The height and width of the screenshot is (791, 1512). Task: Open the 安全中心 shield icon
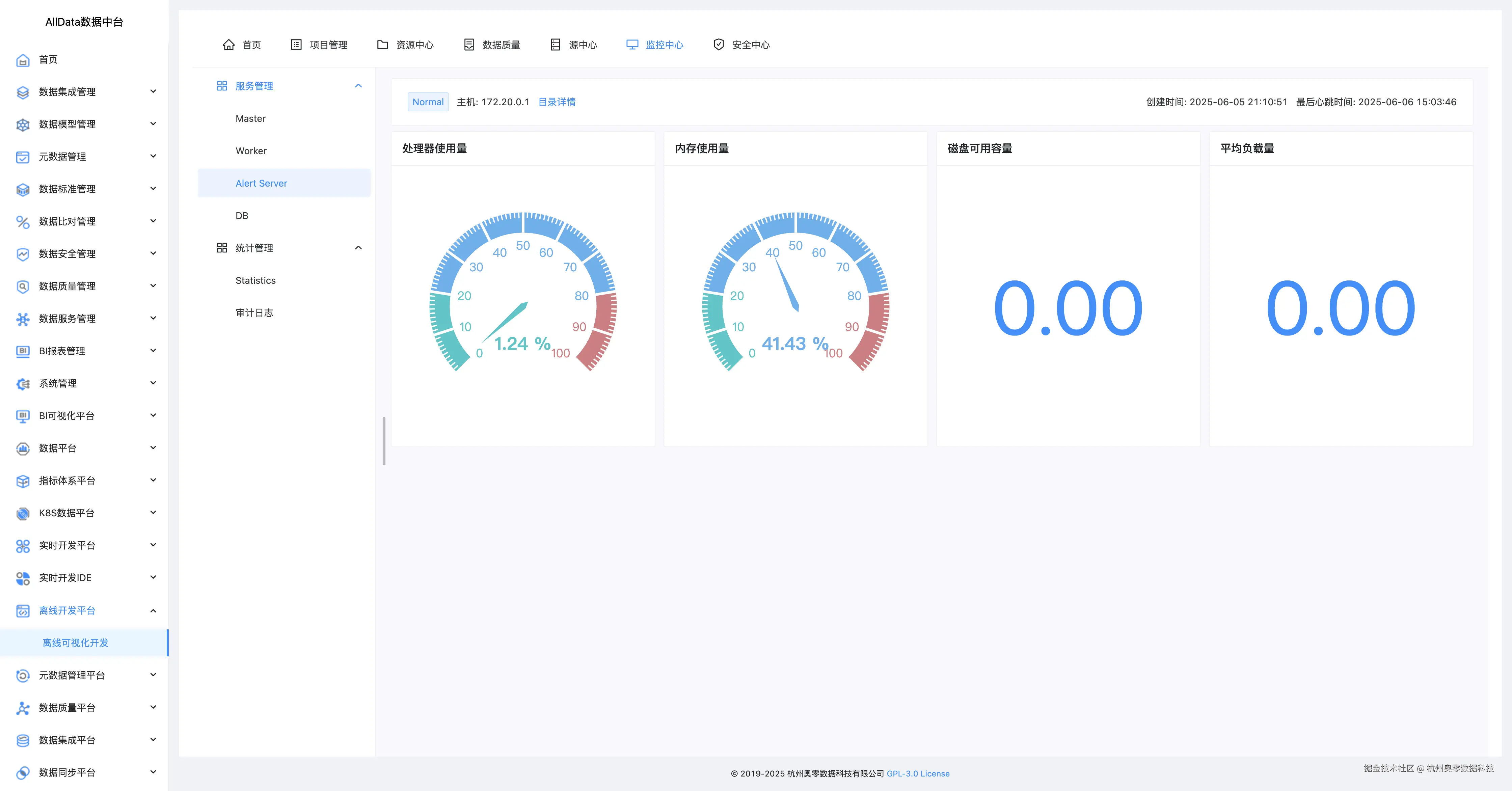point(718,44)
